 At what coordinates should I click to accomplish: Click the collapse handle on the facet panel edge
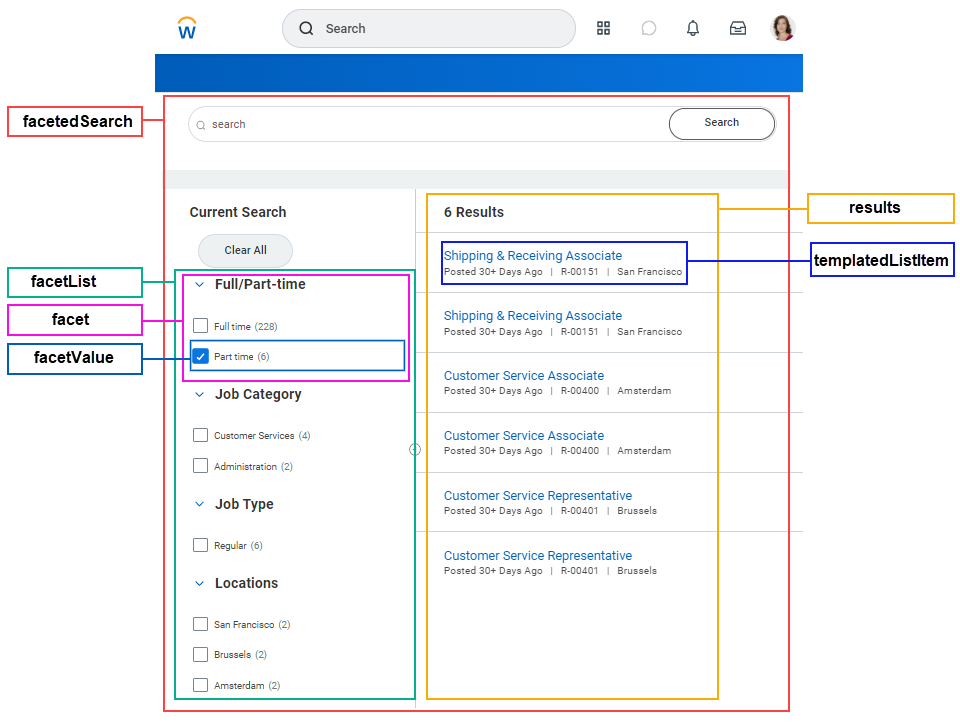click(x=414, y=450)
